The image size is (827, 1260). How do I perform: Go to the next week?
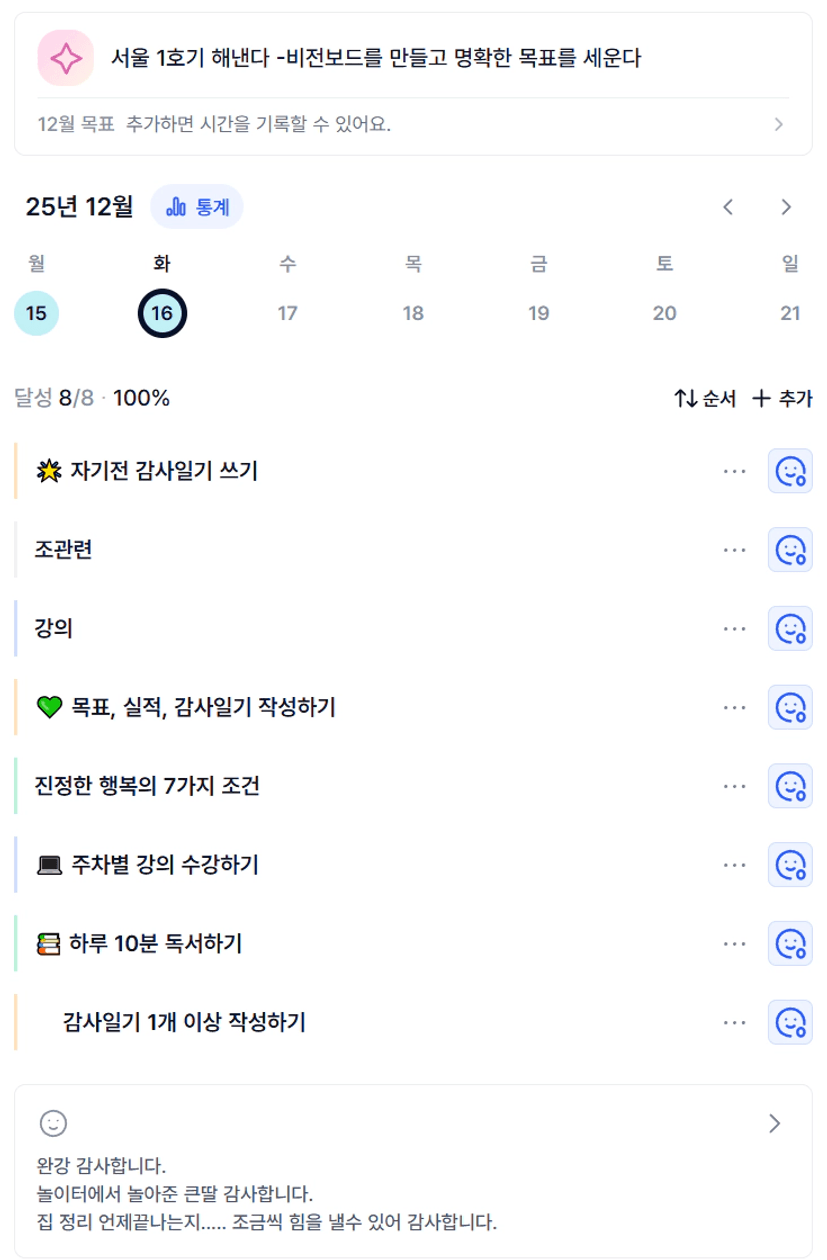786,207
